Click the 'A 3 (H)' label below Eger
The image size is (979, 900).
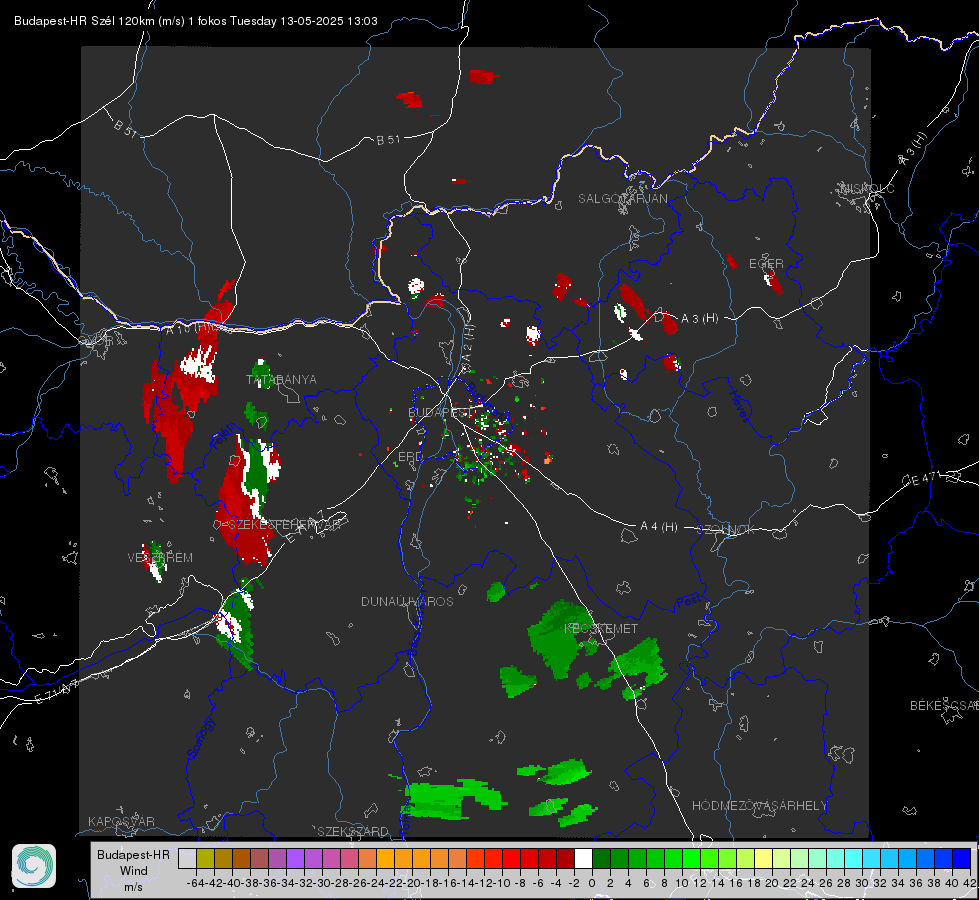click(699, 319)
